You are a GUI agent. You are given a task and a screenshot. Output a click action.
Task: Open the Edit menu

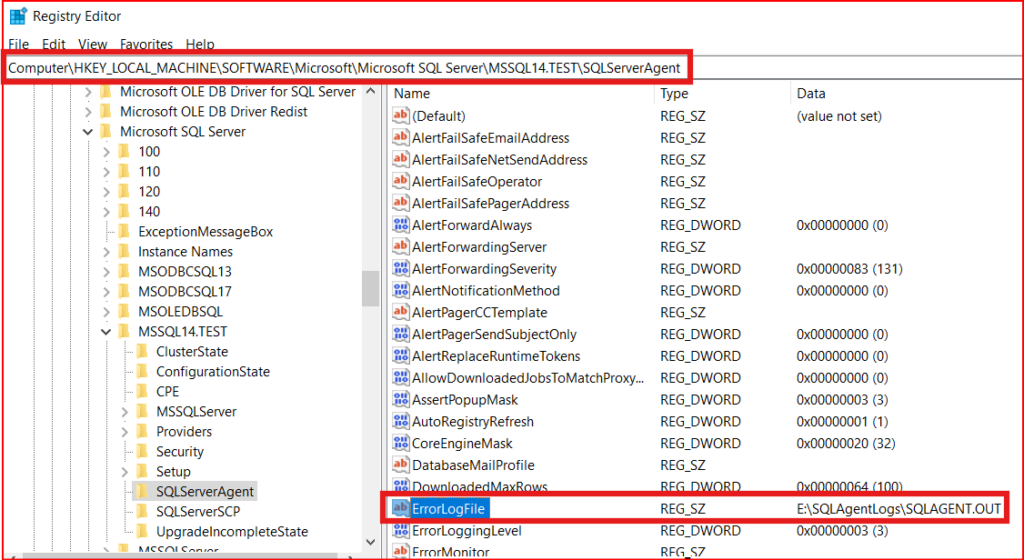coord(54,44)
